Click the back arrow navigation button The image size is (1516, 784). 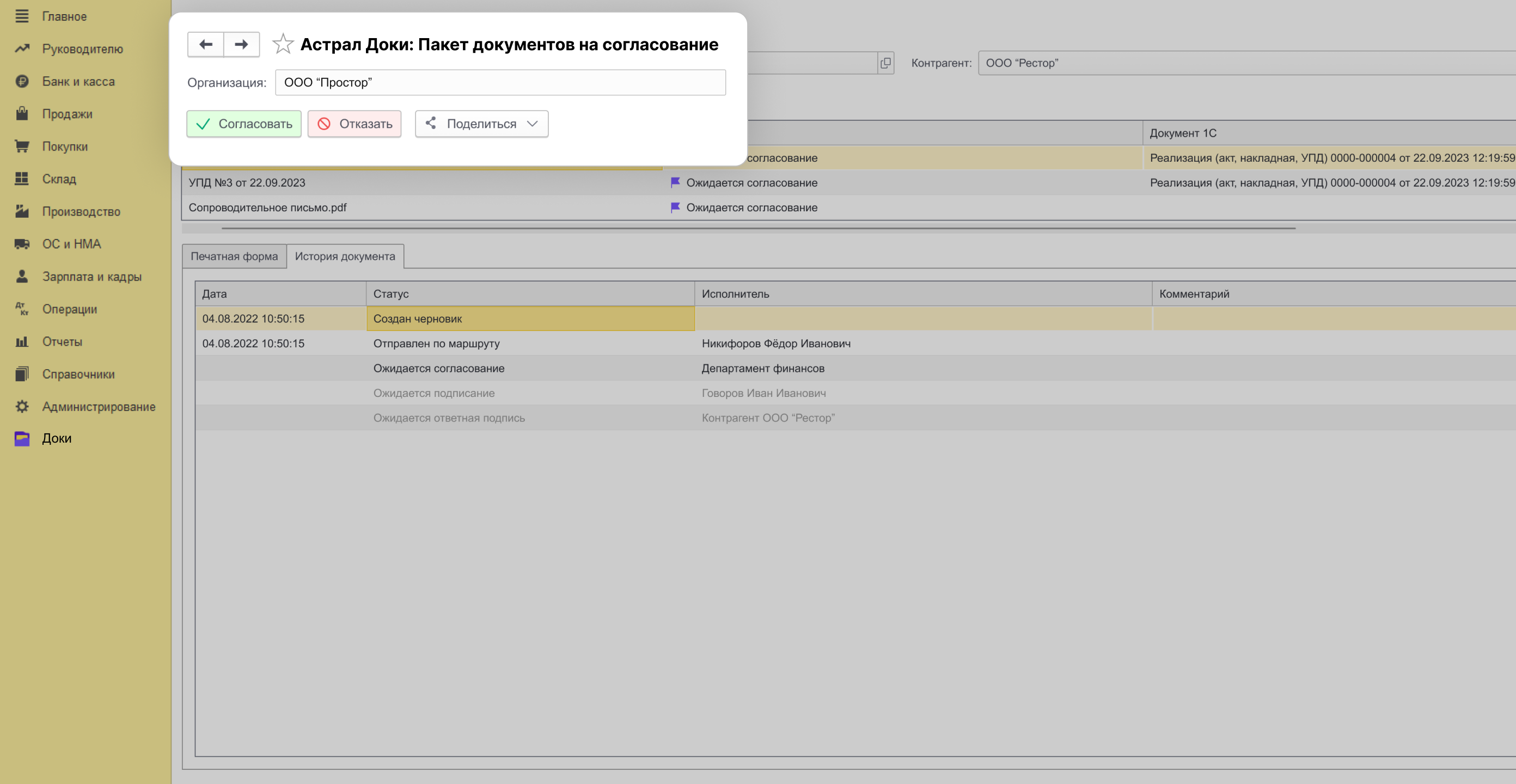click(205, 44)
